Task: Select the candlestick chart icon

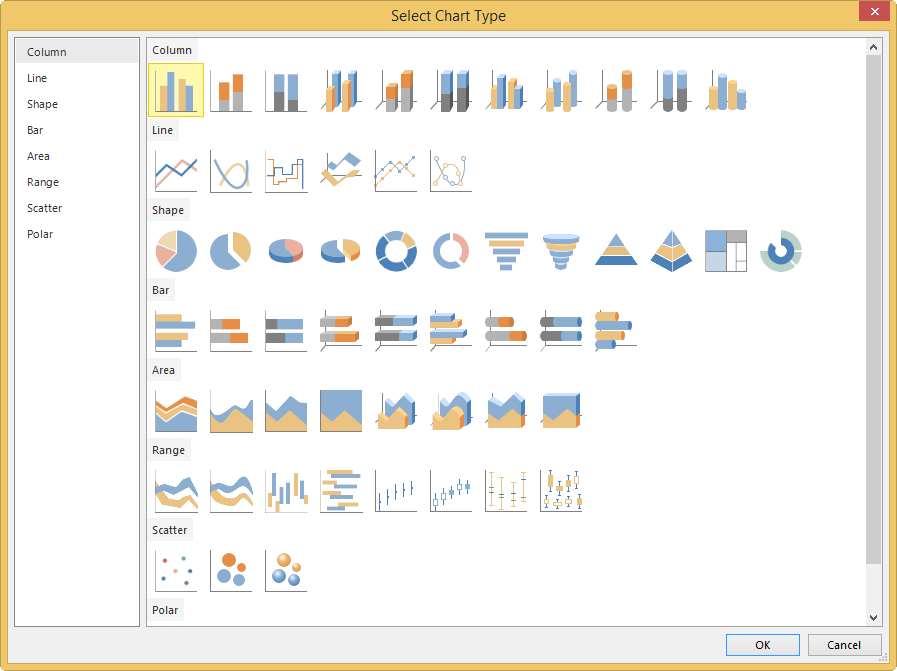Action: coord(451,491)
